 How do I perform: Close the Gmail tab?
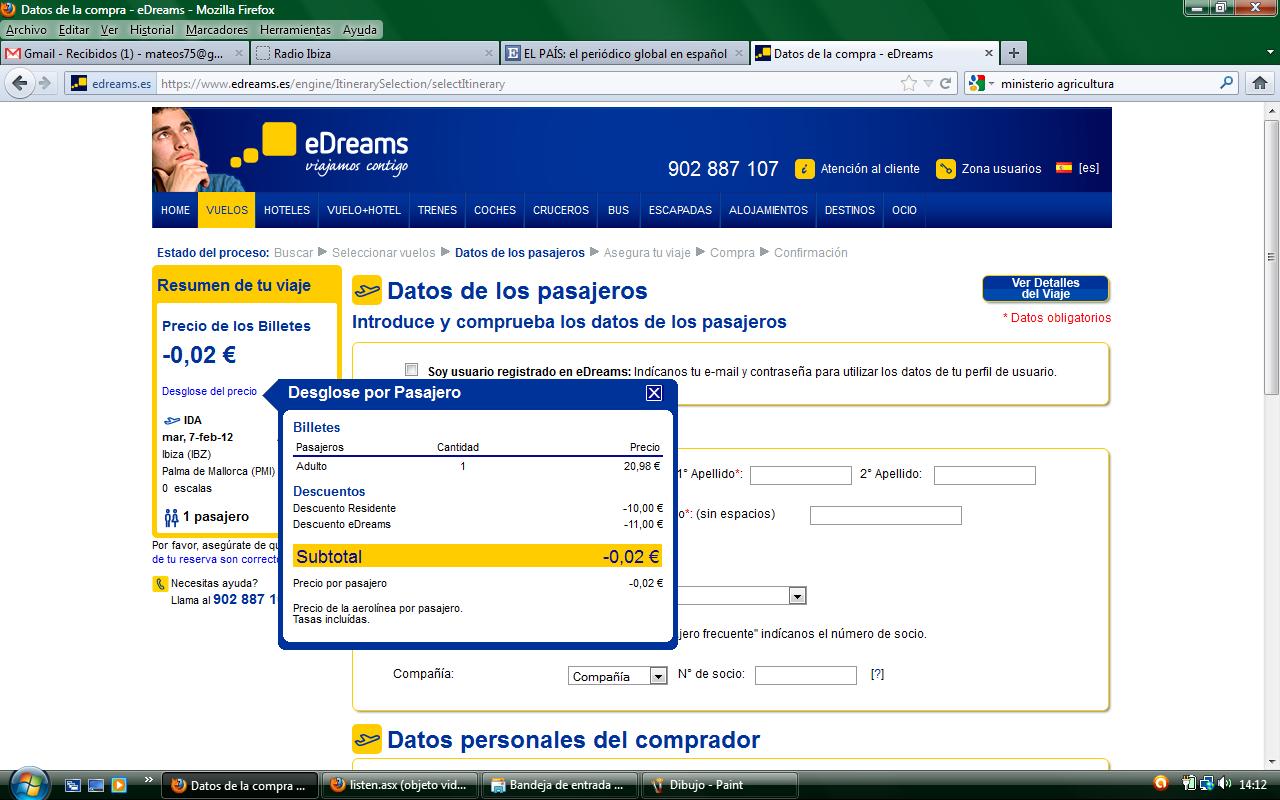(x=239, y=53)
